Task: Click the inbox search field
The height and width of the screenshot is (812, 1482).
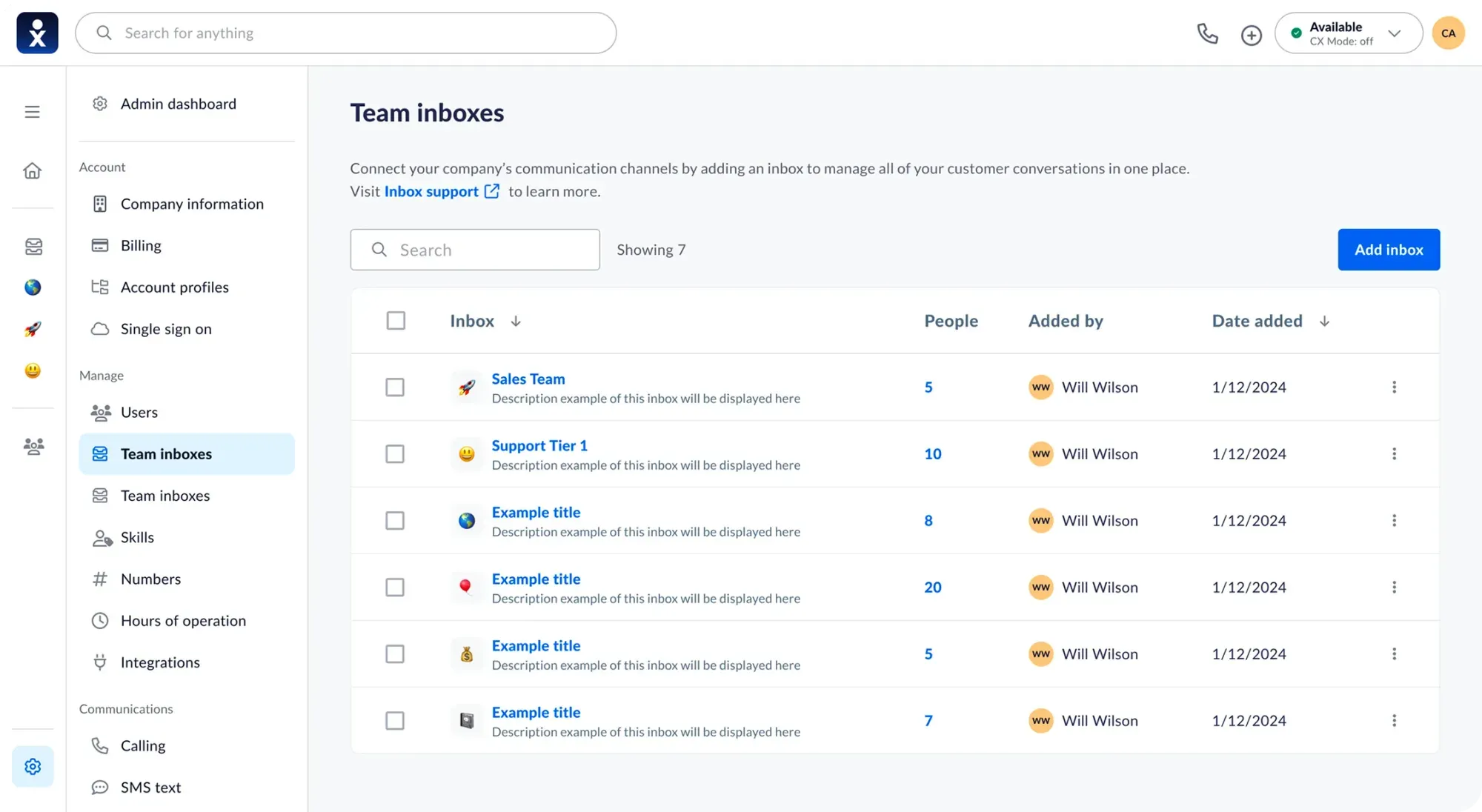Action: [474, 250]
